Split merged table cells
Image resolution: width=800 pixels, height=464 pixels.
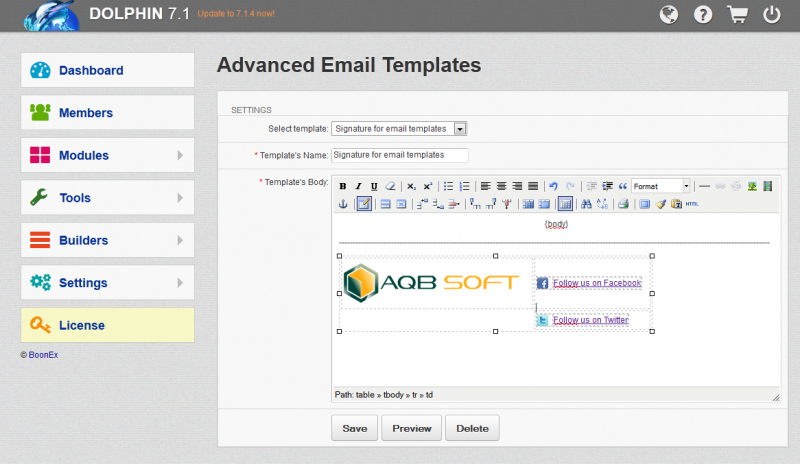tap(528, 204)
